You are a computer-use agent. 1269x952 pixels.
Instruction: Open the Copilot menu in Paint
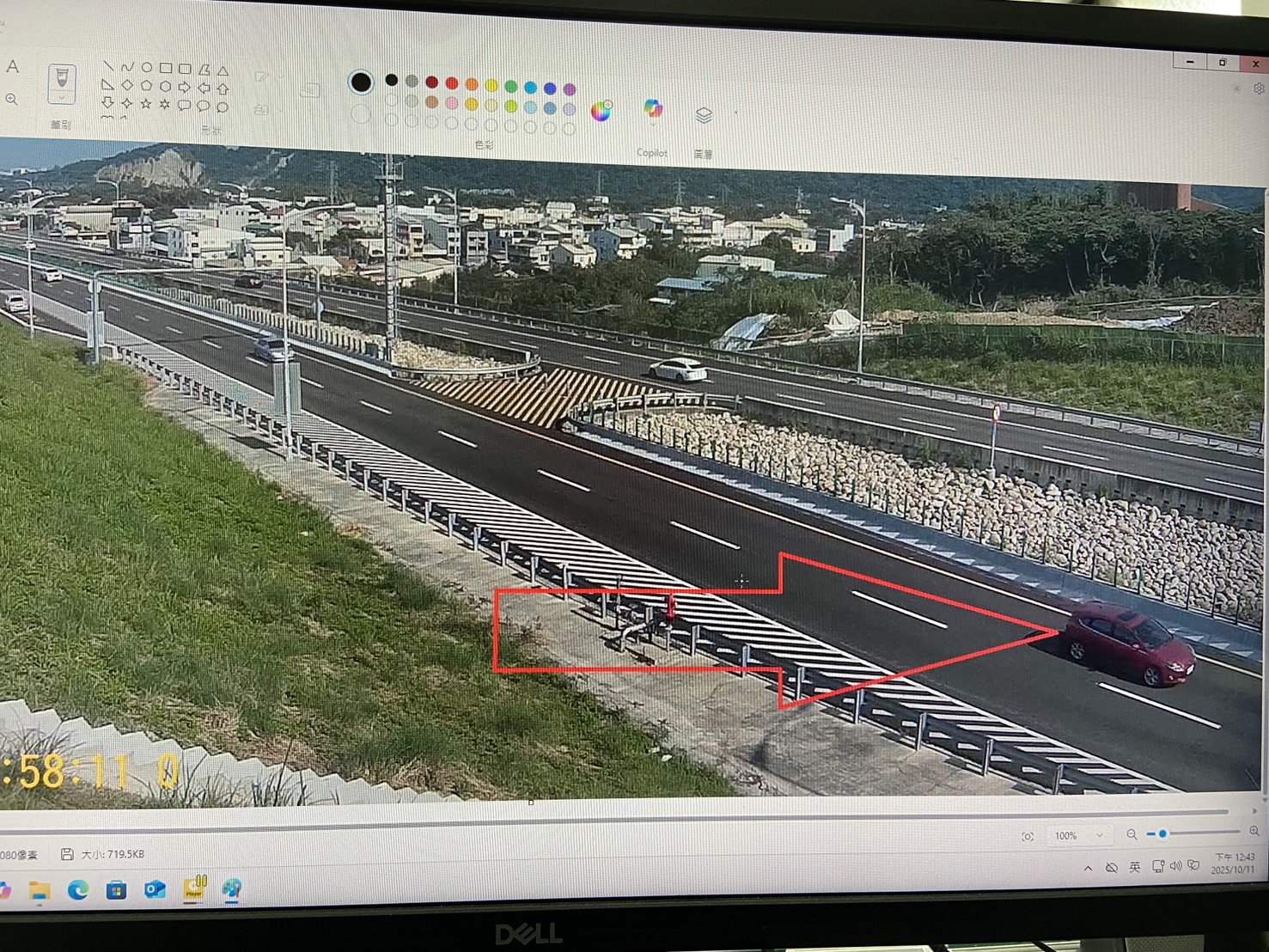(653, 111)
